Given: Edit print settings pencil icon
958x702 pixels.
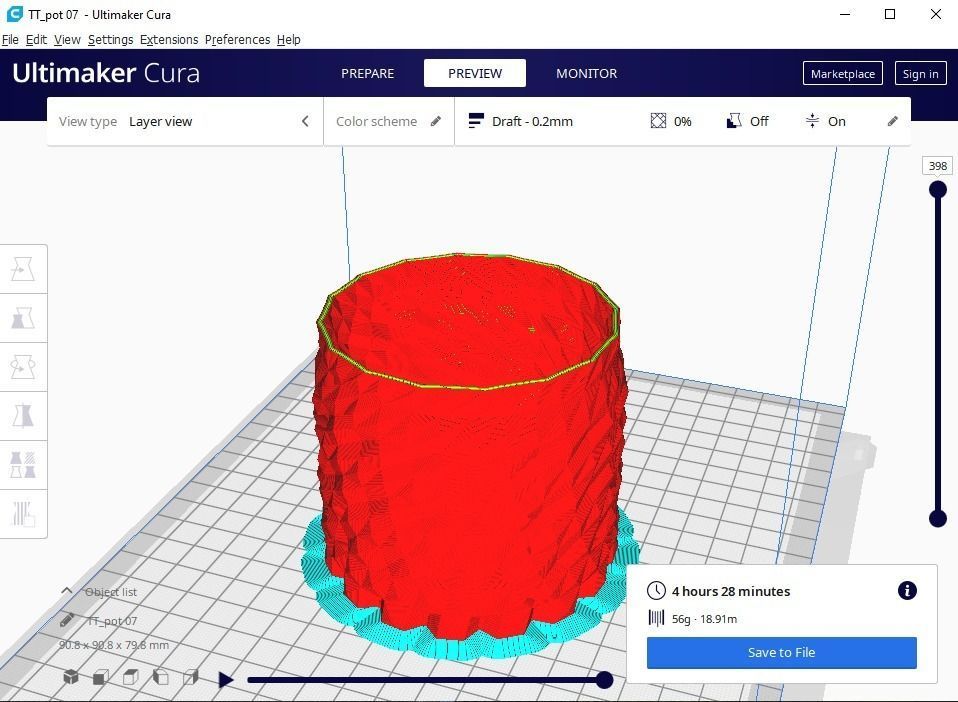Looking at the screenshot, I should (x=893, y=121).
